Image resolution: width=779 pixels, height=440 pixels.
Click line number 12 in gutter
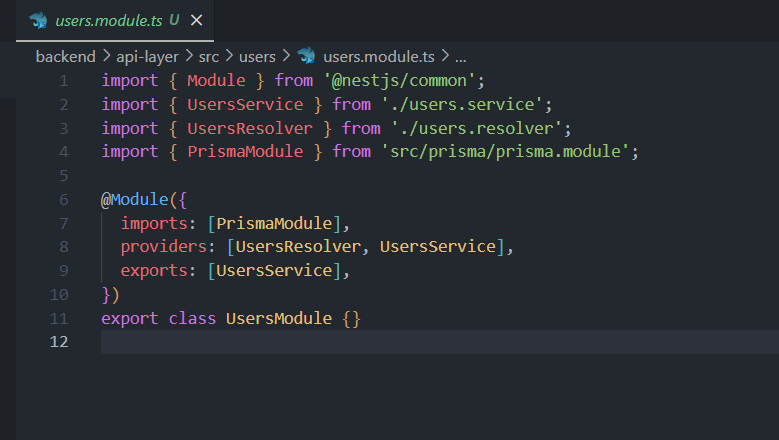click(59, 342)
